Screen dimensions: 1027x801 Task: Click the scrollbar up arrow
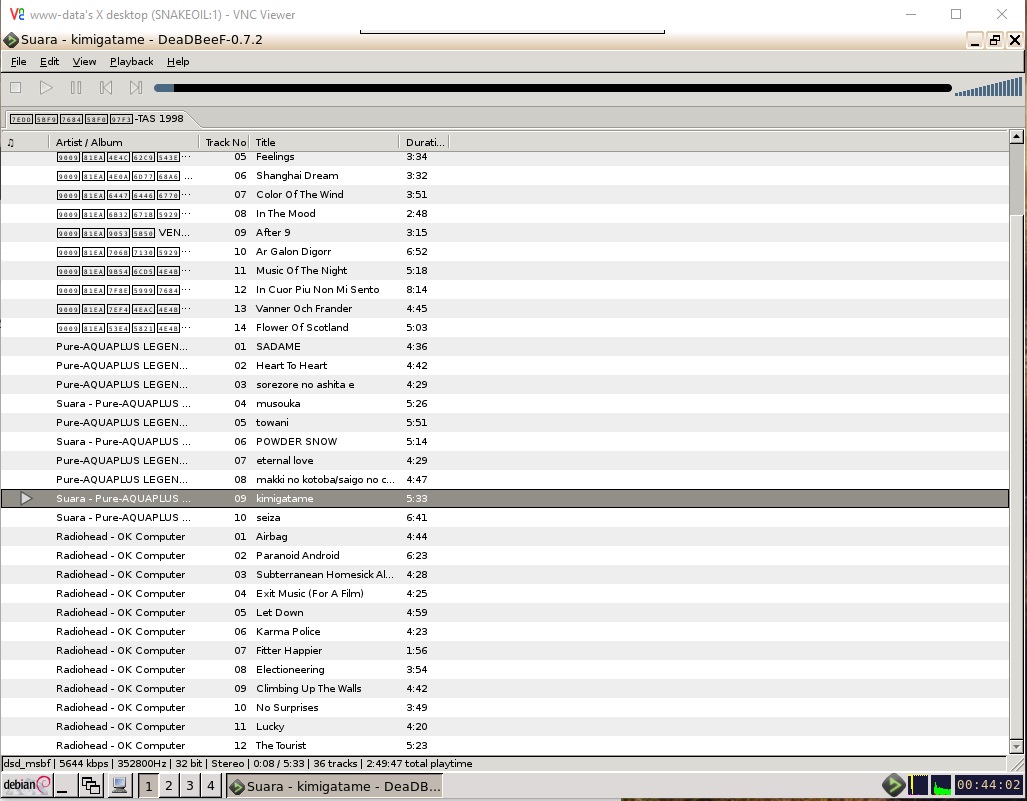(x=1017, y=136)
